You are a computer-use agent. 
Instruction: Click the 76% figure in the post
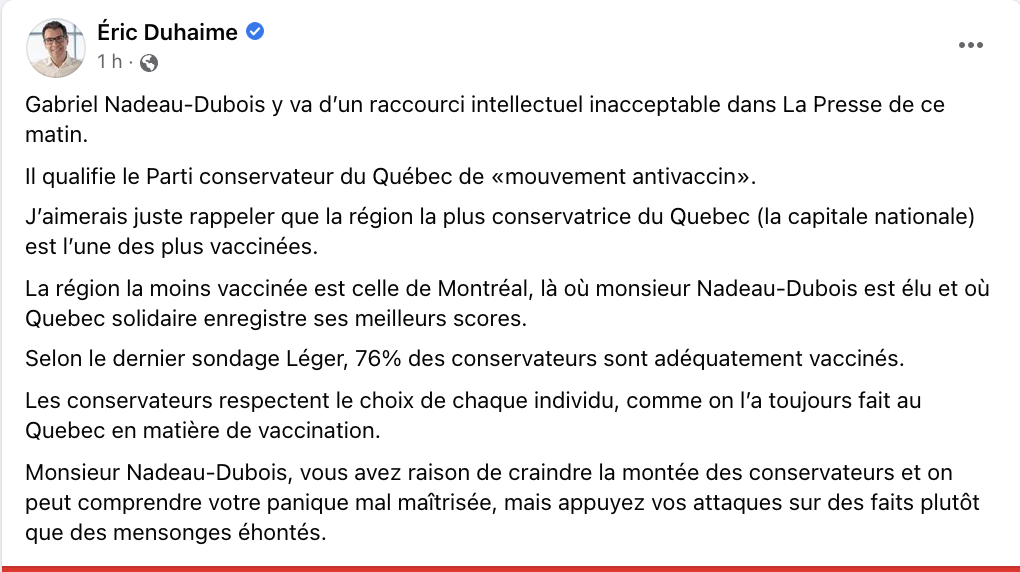click(379, 359)
